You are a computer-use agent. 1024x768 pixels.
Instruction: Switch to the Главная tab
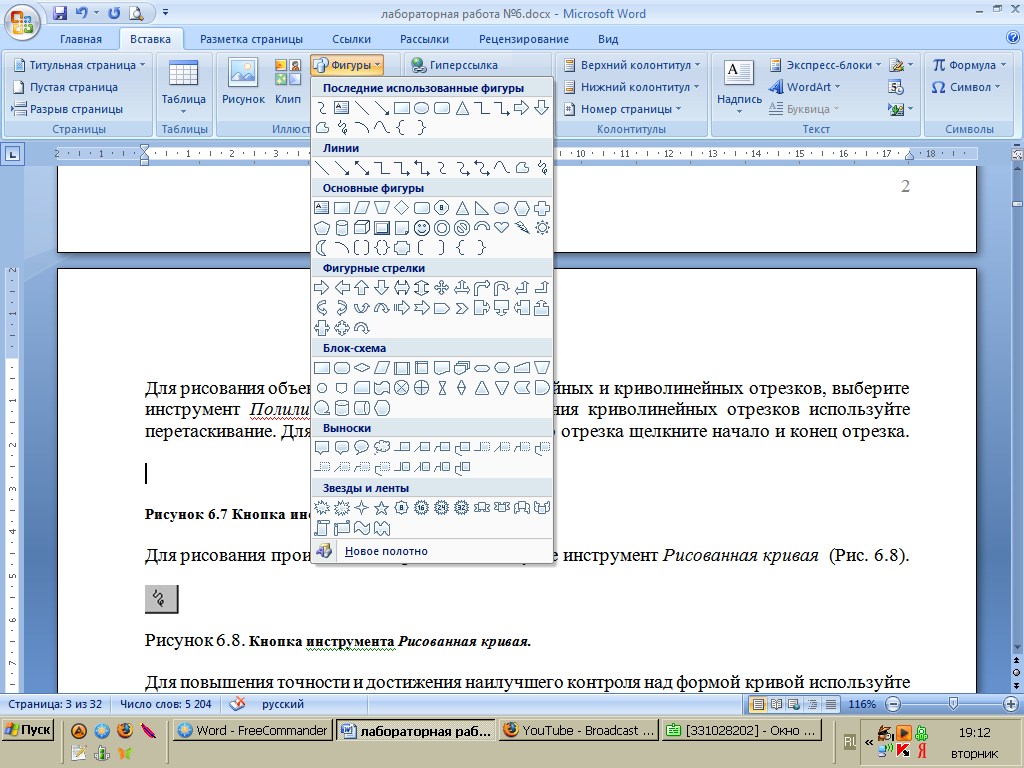(81, 39)
